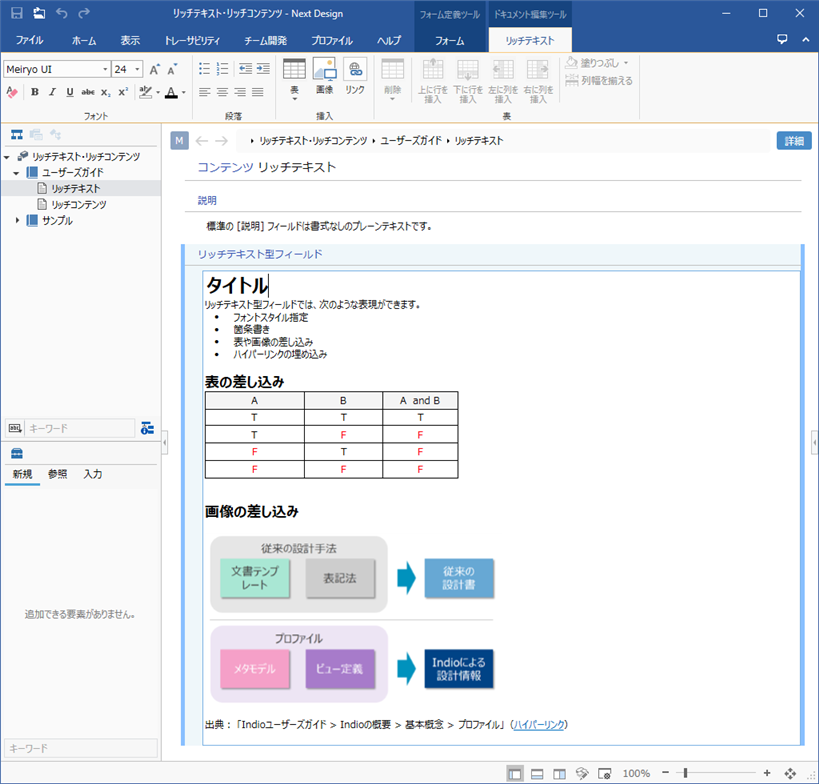Screen dimensions: 819x784
Task: Open the Meiryo UI font name dropdown
Action: pyautogui.click(x=105, y=69)
